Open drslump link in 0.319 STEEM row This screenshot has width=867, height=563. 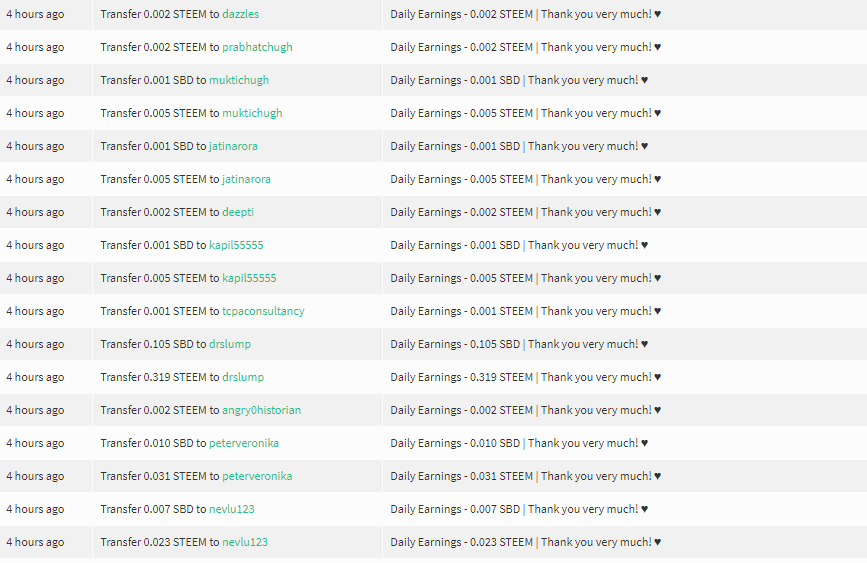point(243,377)
